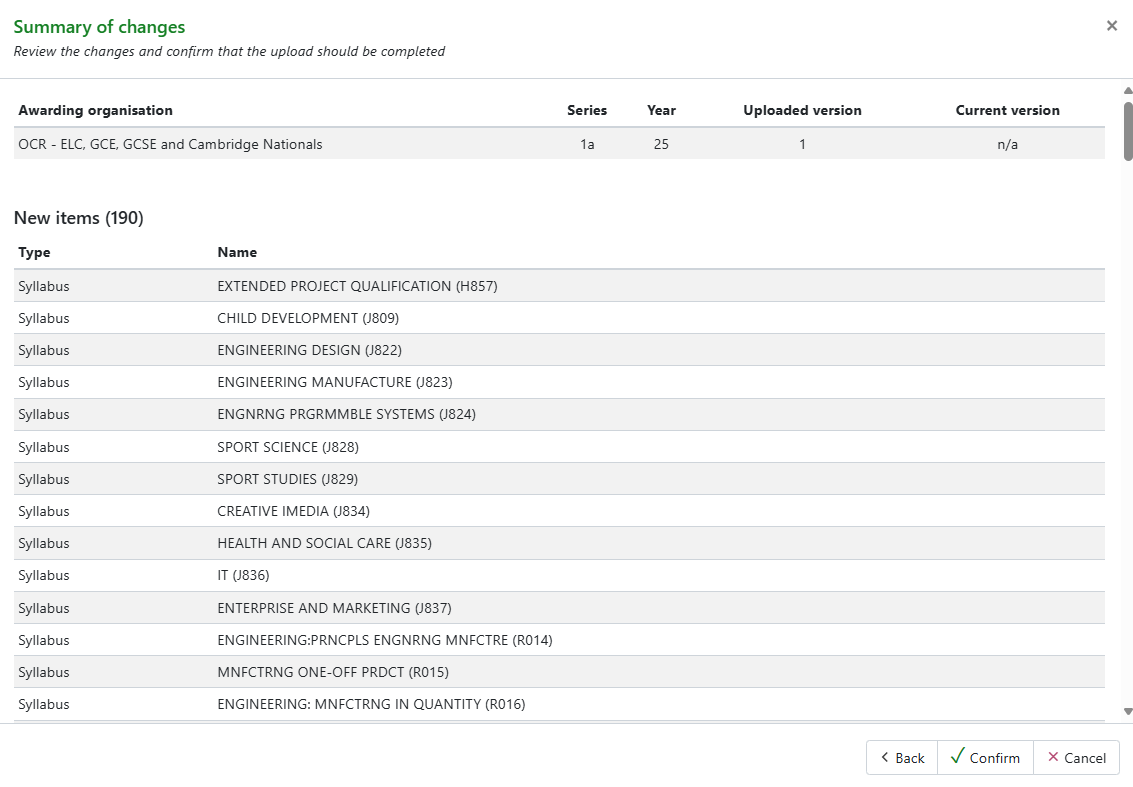Select ENGINEERING: MNFCTRNG IN QUANTITY (R016) row
Image resolution: width=1133 pixels, height=787 pixels.
coord(559,704)
